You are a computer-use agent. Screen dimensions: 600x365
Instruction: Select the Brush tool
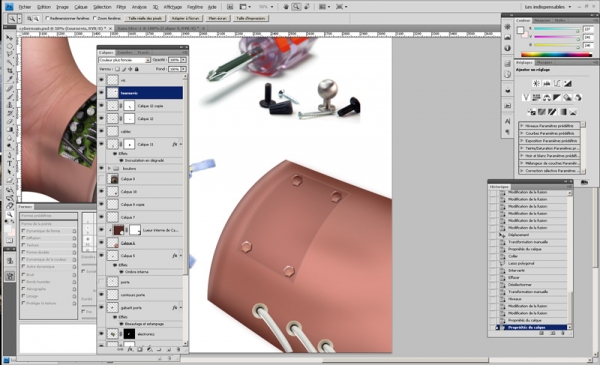(x=10, y=96)
